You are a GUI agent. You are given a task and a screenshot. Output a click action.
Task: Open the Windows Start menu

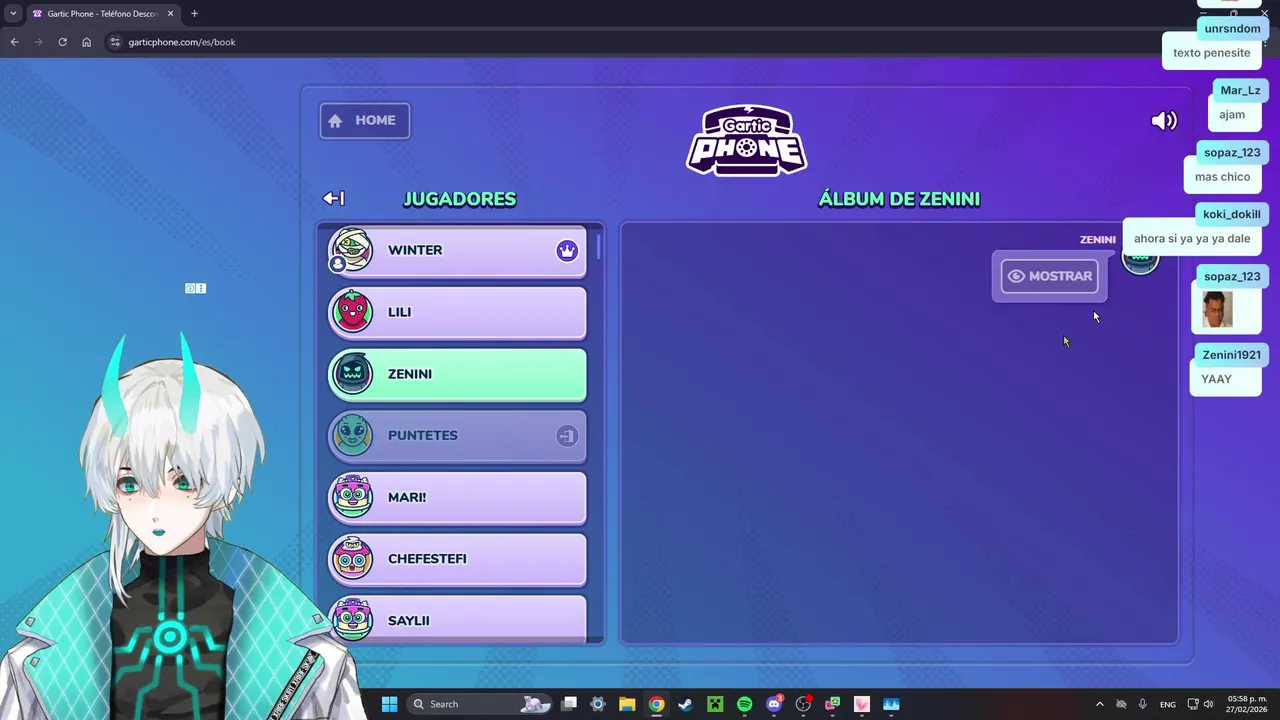point(389,704)
